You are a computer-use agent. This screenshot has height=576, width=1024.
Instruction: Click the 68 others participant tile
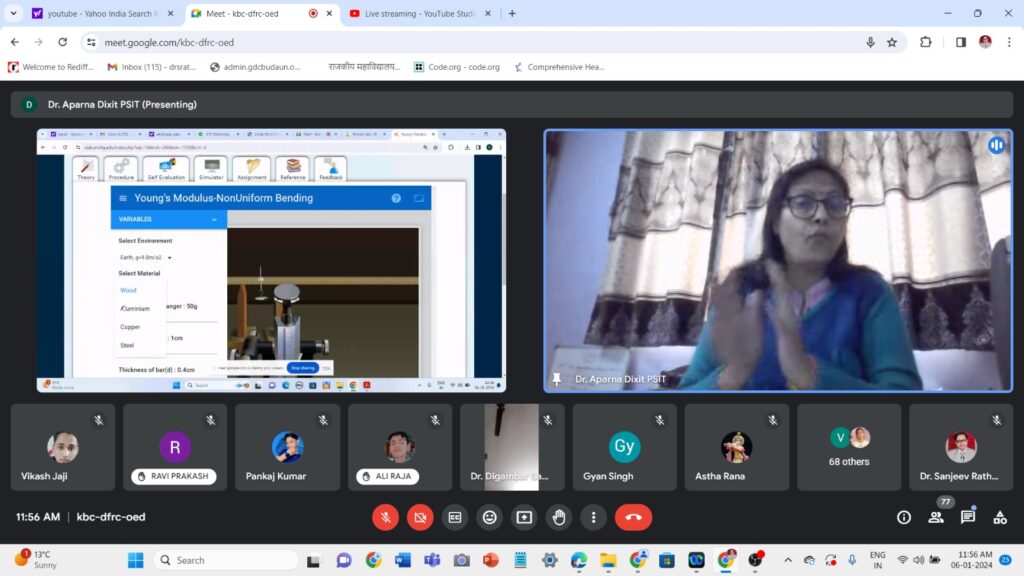coord(849,447)
